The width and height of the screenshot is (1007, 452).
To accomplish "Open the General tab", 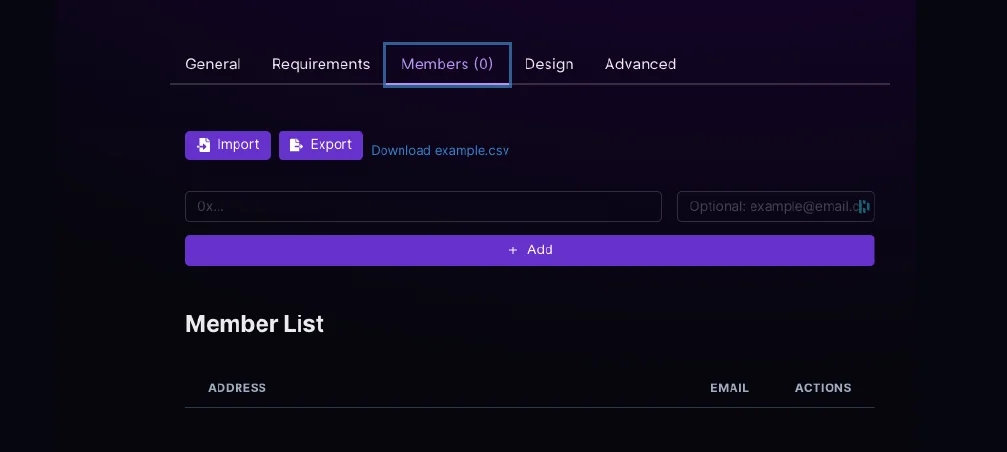I will coord(213,64).
